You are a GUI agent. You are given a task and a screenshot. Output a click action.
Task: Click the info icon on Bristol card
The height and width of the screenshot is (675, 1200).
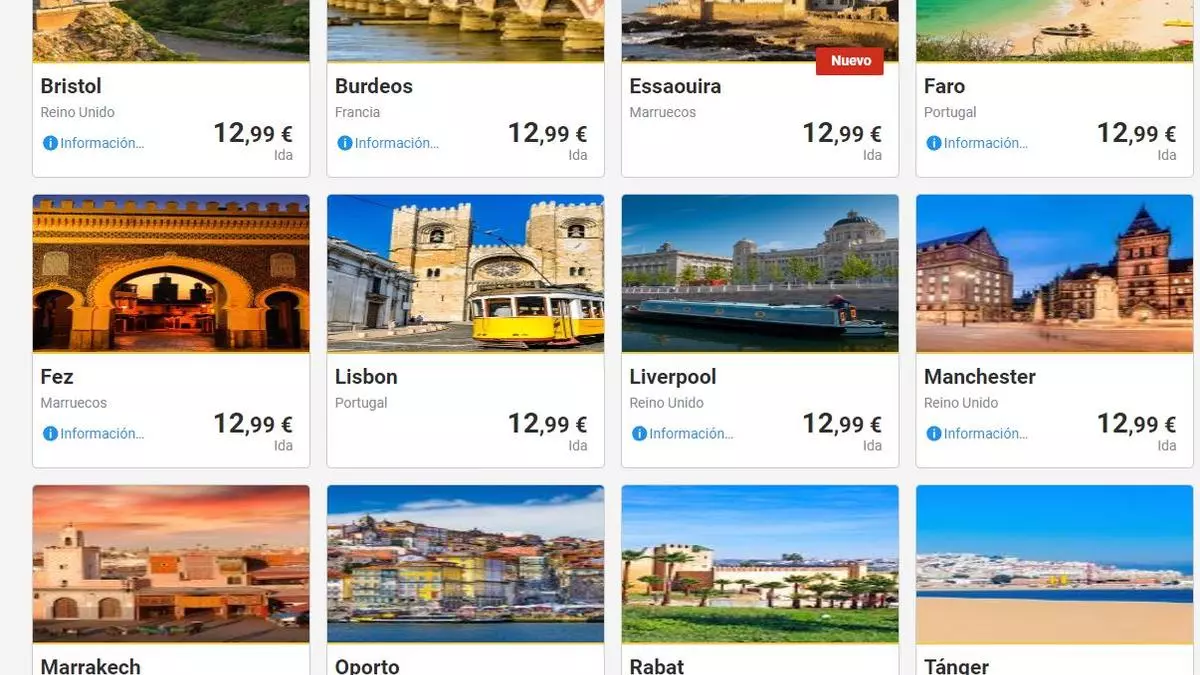[x=50, y=143]
